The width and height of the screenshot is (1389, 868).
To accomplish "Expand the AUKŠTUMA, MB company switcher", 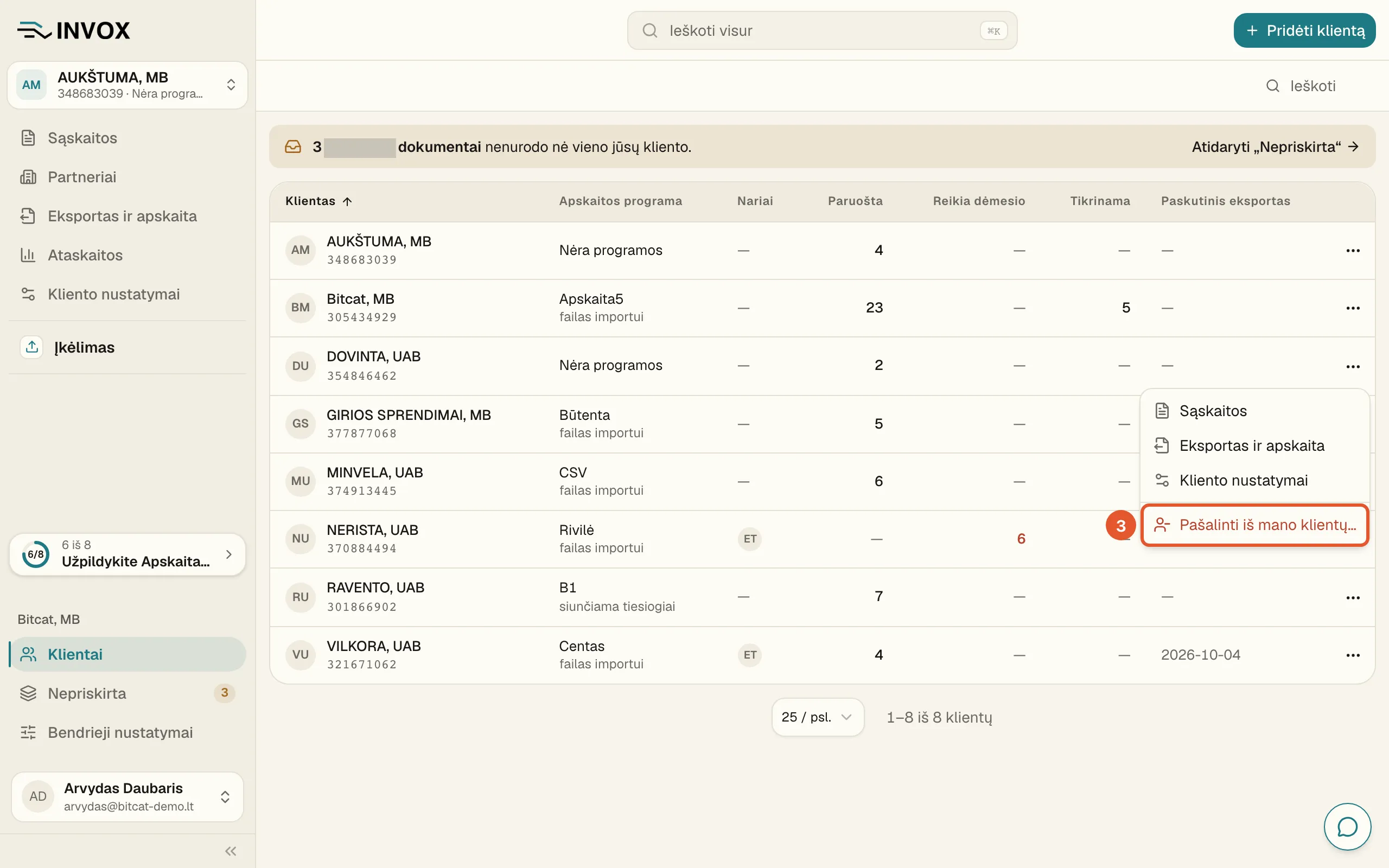I will pos(128,85).
